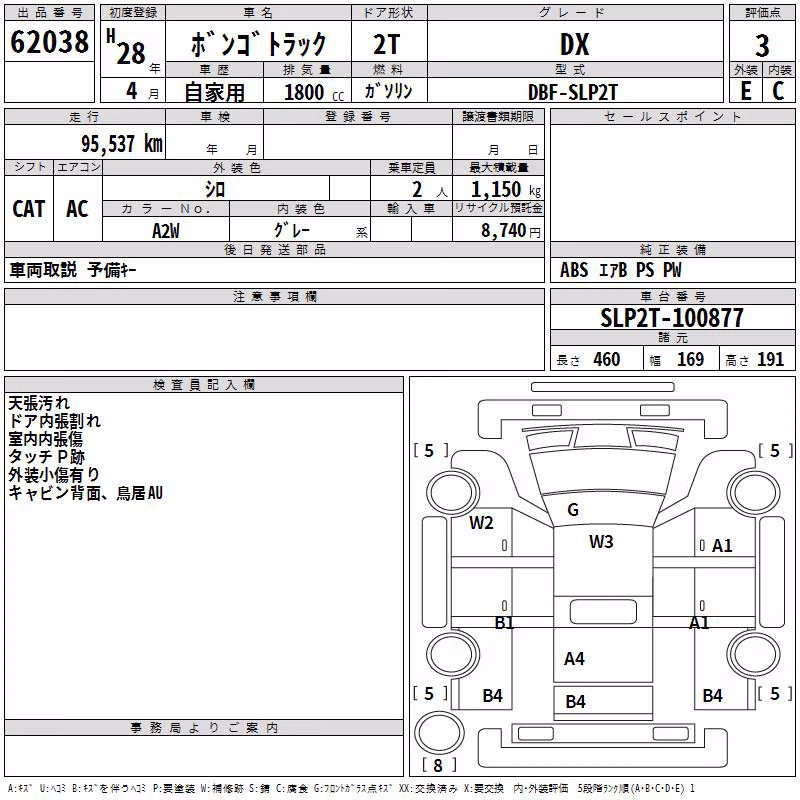The image size is (800, 800).
Task: Select the spare tire circle marked 8
Action: [x=439, y=732]
